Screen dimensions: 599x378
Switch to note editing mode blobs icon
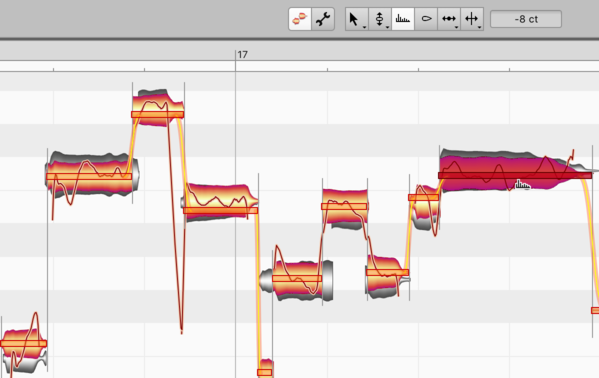300,19
